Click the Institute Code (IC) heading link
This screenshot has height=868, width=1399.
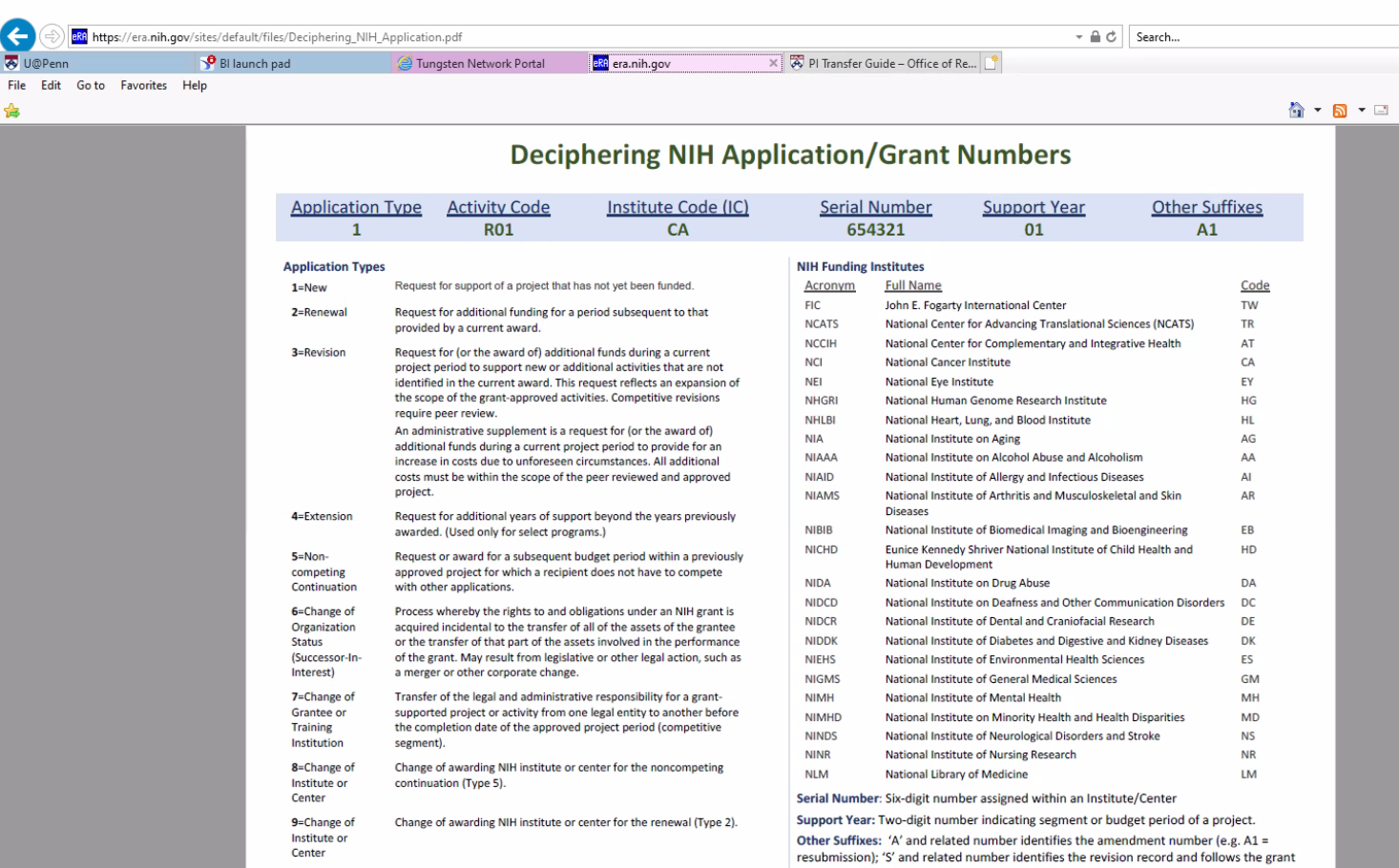point(678,207)
